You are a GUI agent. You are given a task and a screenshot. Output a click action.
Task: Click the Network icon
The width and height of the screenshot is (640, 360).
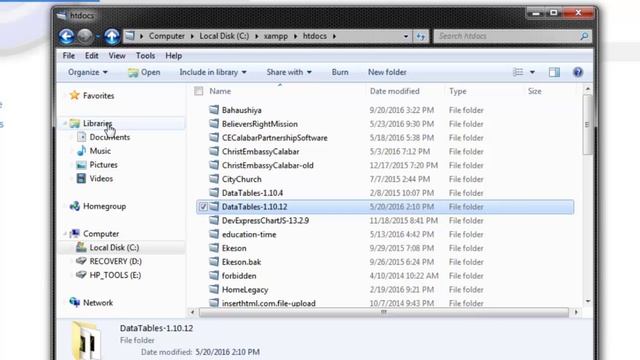74,302
